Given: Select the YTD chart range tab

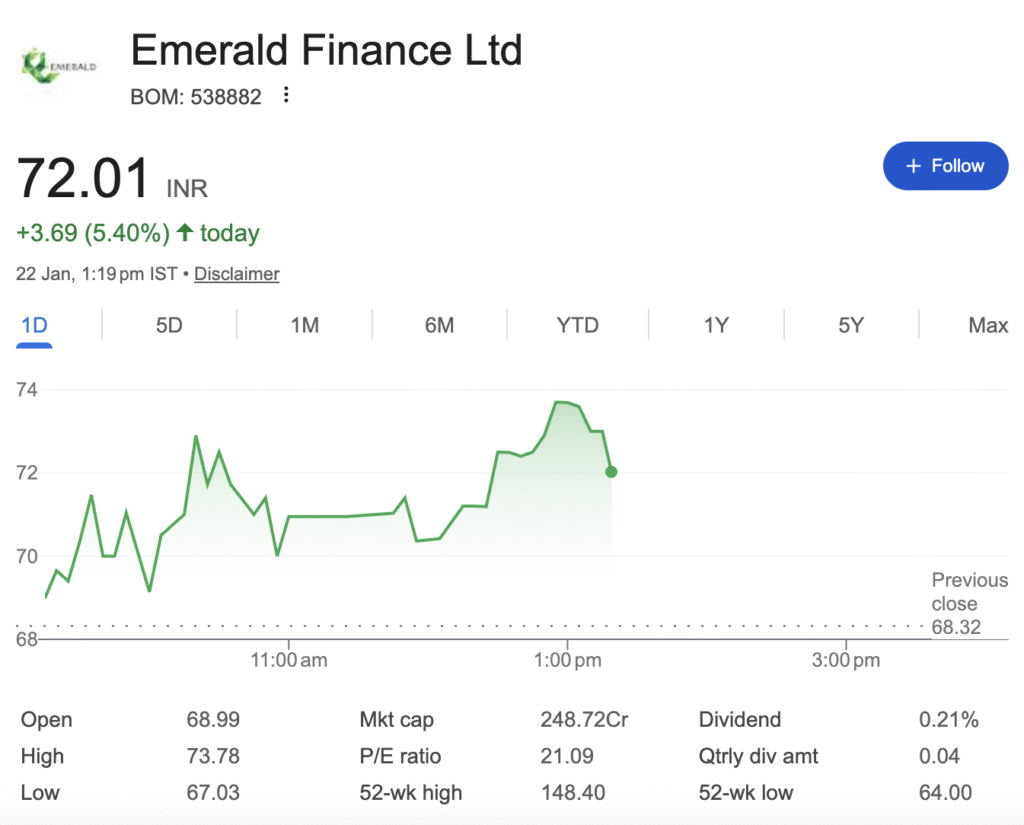Looking at the screenshot, I should [577, 326].
